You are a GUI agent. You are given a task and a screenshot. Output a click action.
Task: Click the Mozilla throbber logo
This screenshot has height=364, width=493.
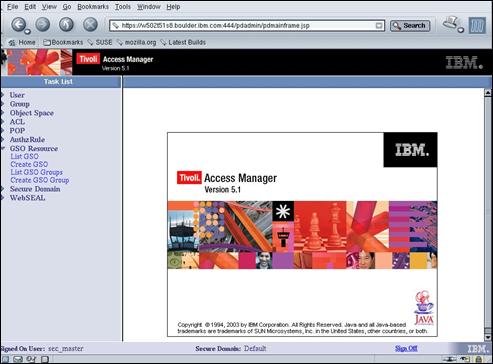pos(477,25)
